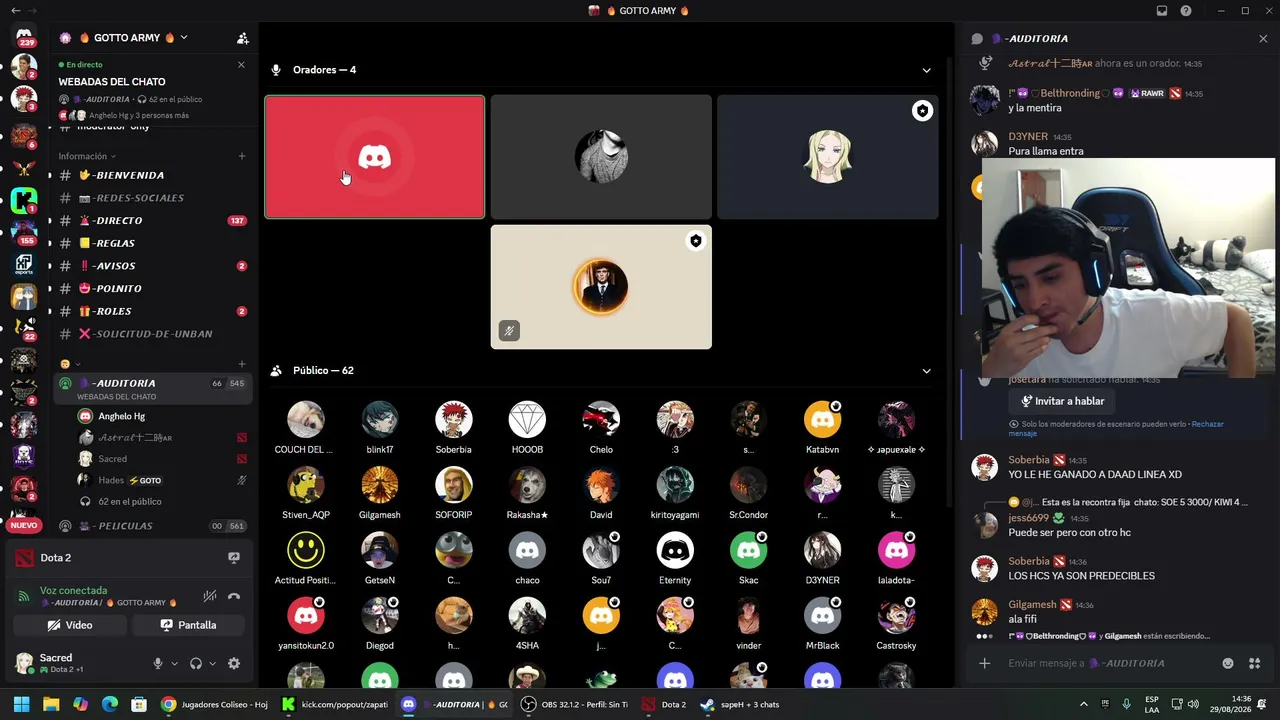1280x720 pixels.
Task: Collapse the Oradores section
Action: (926, 70)
